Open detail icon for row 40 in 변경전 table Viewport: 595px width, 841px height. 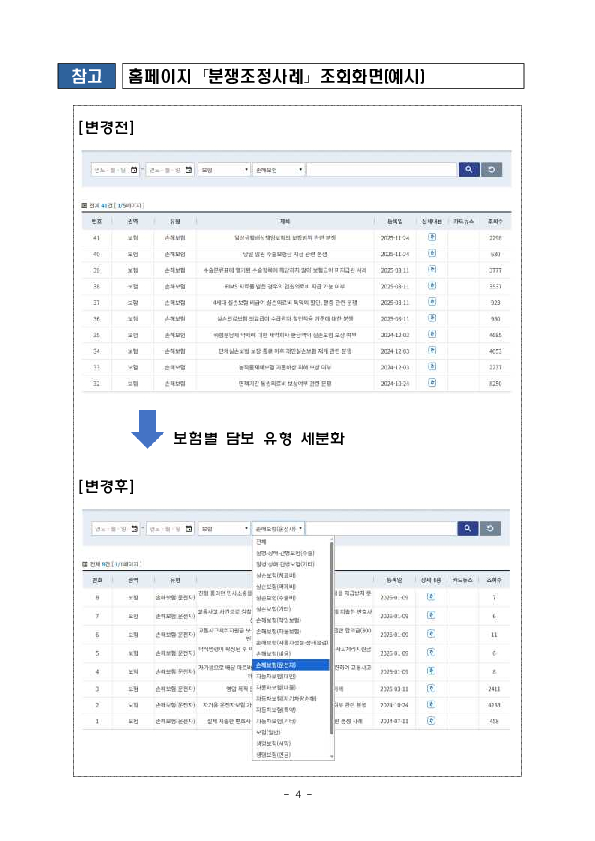[432, 253]
